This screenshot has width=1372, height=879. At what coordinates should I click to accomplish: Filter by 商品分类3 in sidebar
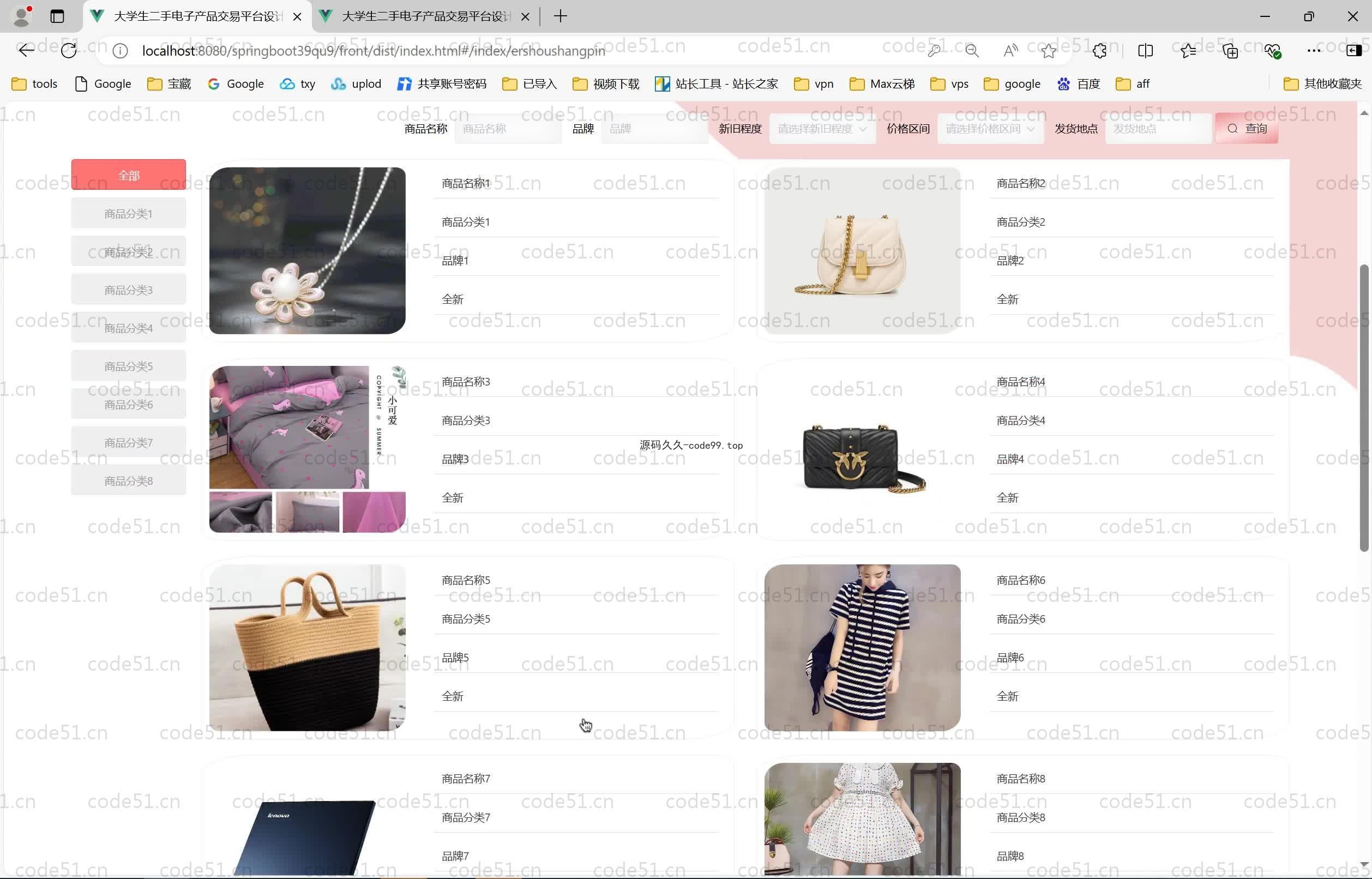pos(128,290)
